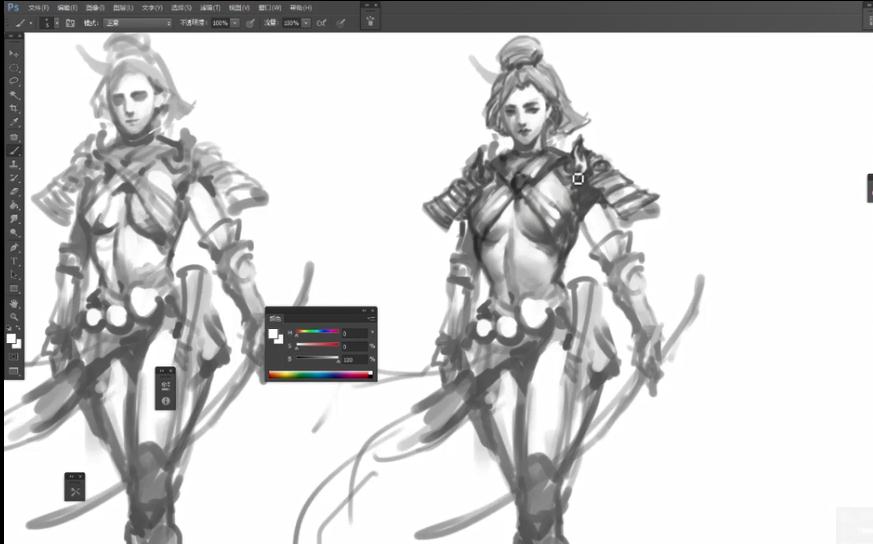Screen dimensions: 873x544
Task: Click the flow 100% input field
Action: (x=291, y=23)
